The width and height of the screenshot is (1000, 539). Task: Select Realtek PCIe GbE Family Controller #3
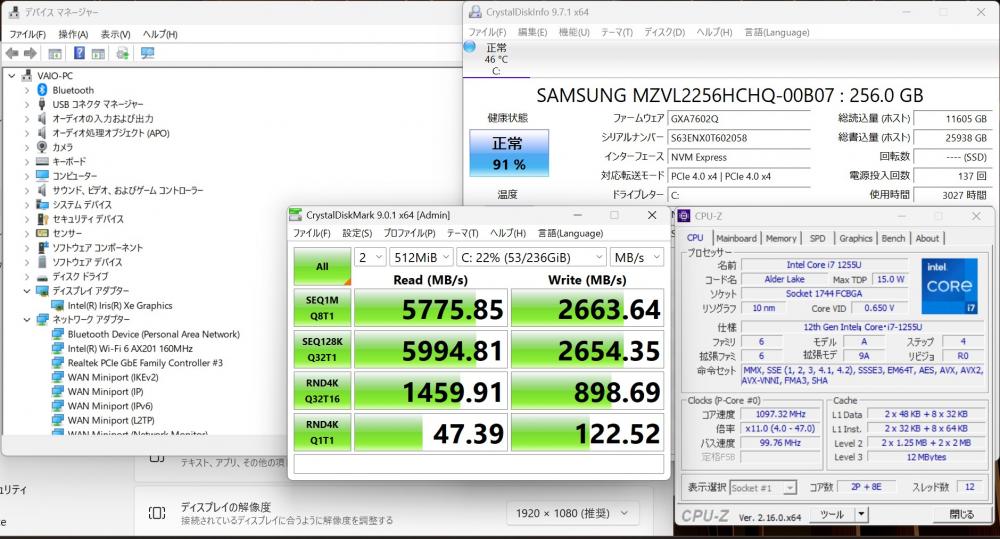pyautogui.click(x=145, y=363)
